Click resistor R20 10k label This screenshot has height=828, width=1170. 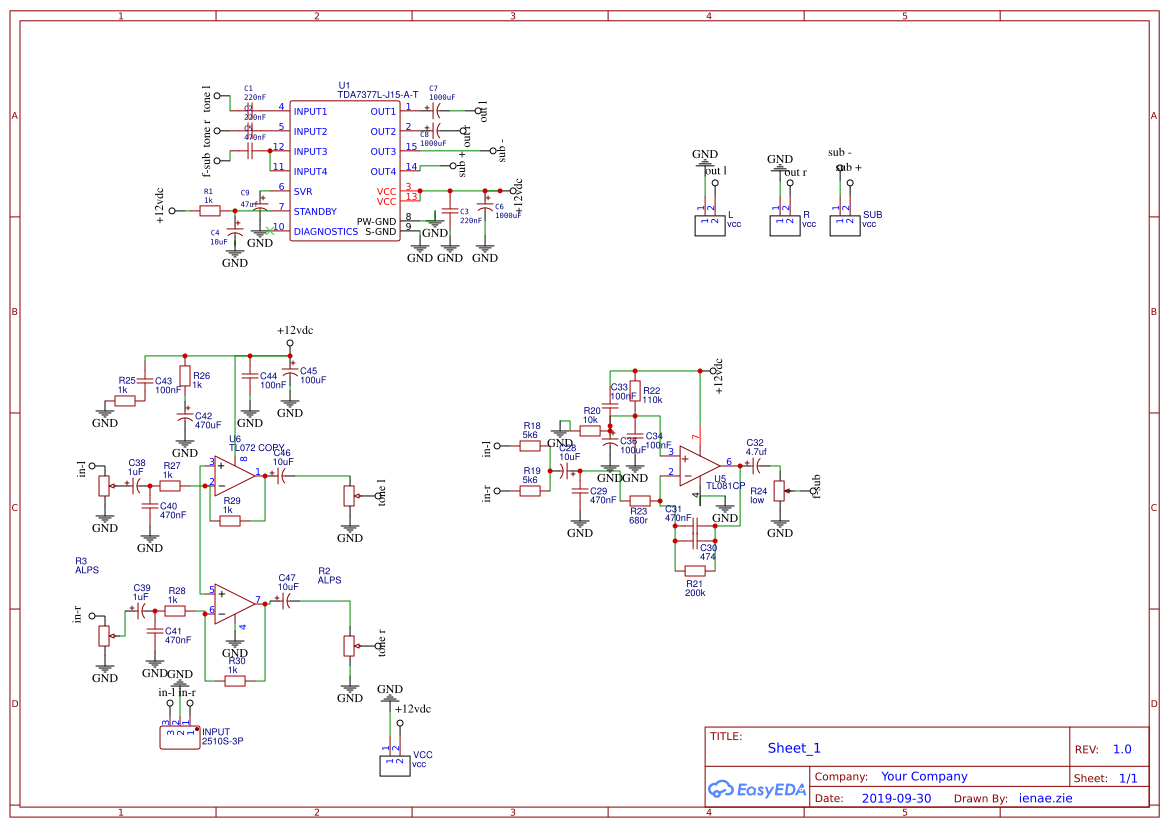(x=591, y=415)
